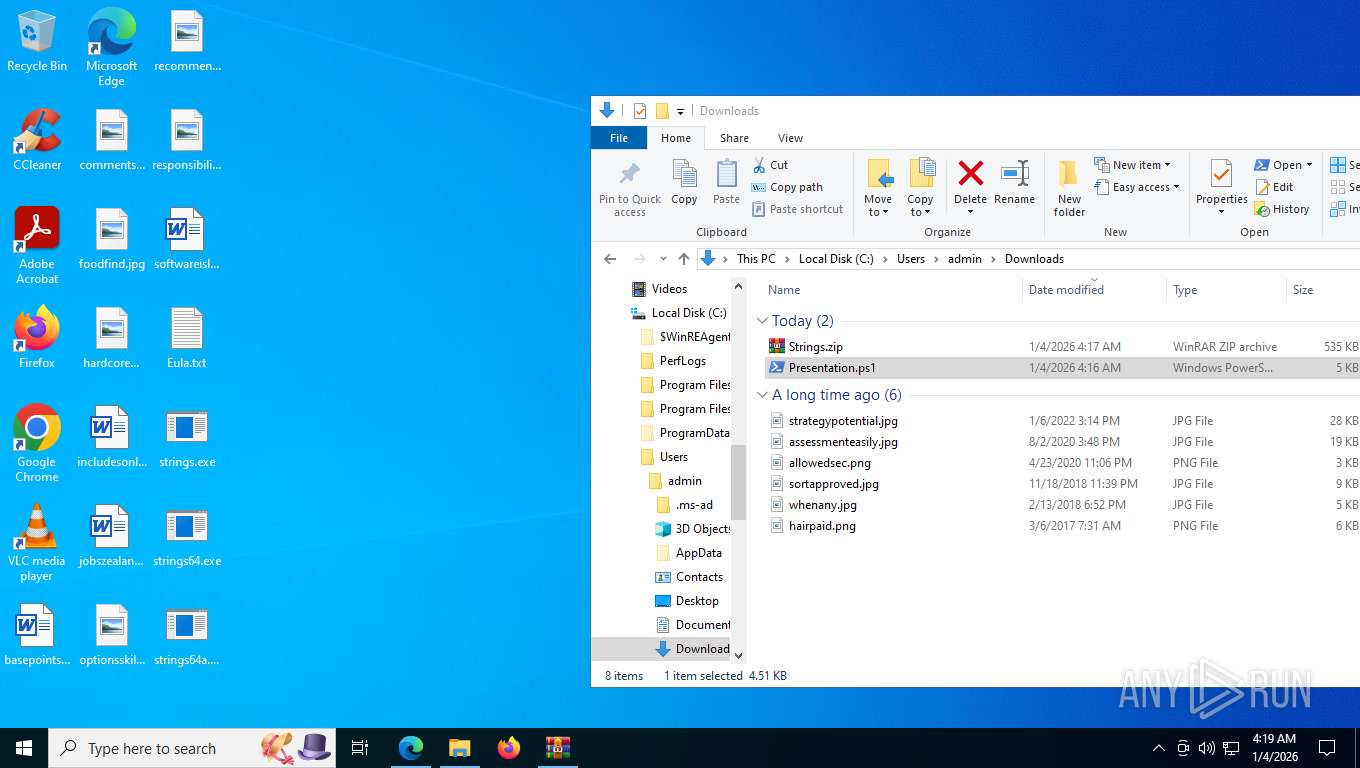
Task: Select Videos in the navigation pane
Action: point(669,289)
